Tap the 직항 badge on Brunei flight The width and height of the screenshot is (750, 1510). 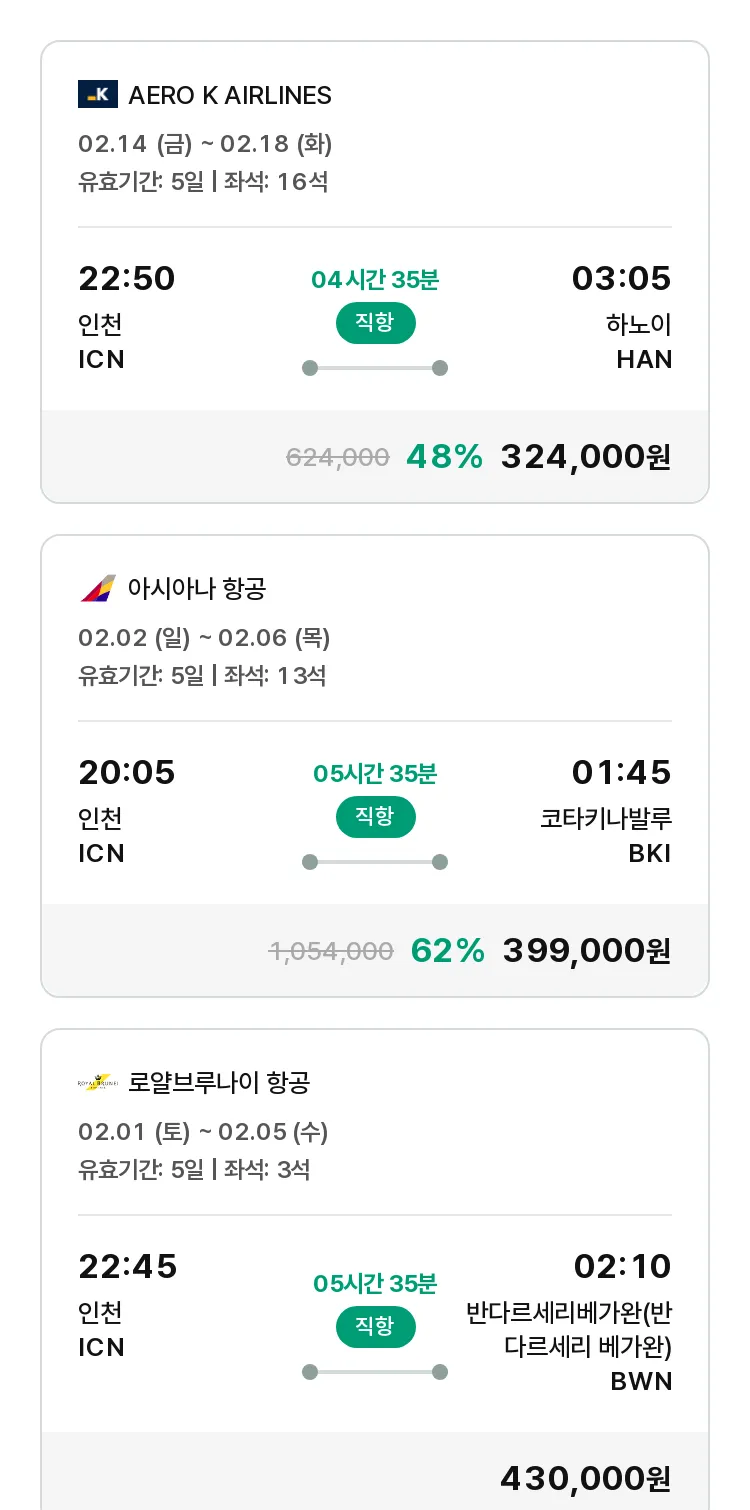[x=375, y=1327]
